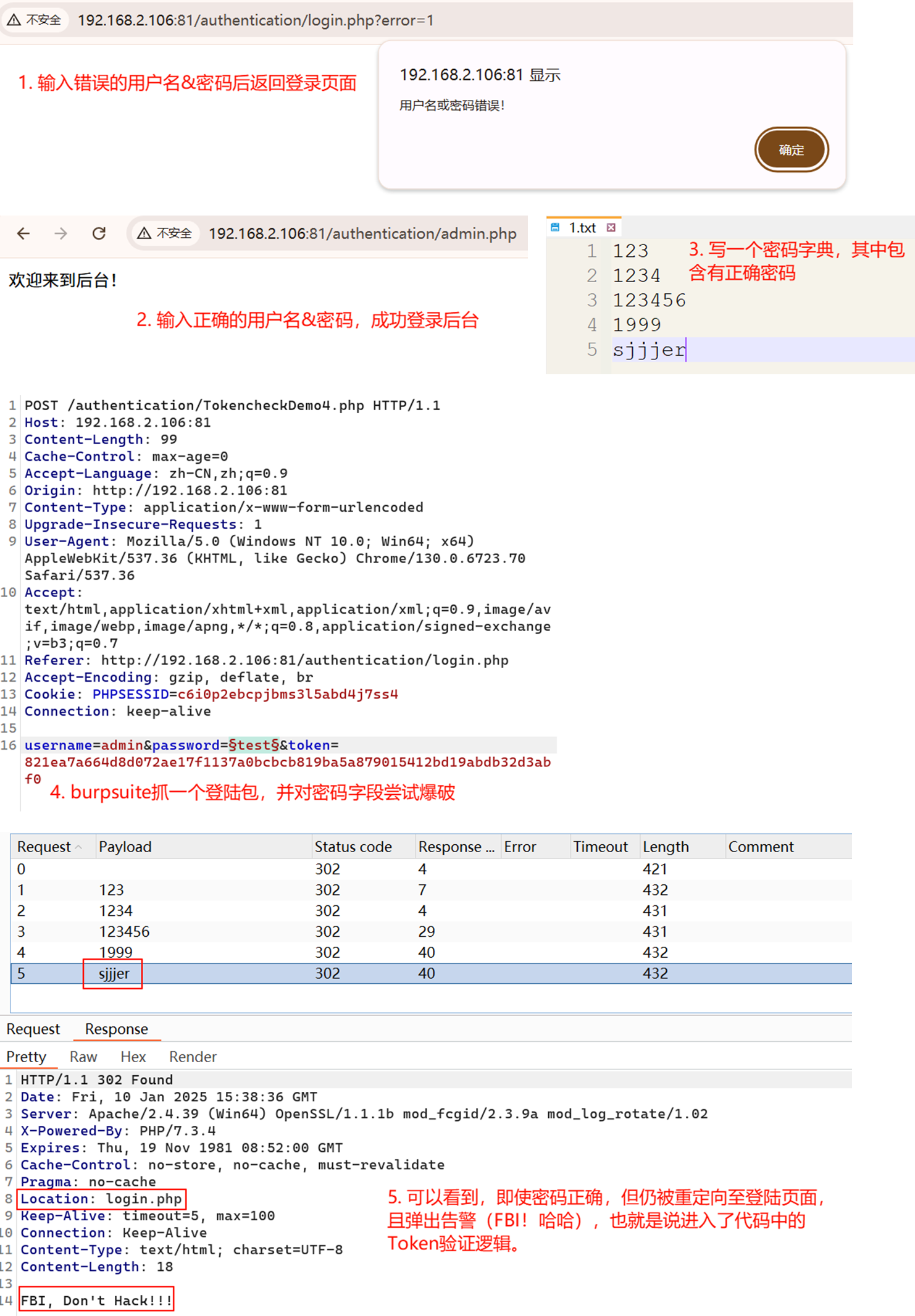This screenshot has width=915, height=1316.
Task: Confirm the alert with the 确定 button
Action: tap(791, 150)
